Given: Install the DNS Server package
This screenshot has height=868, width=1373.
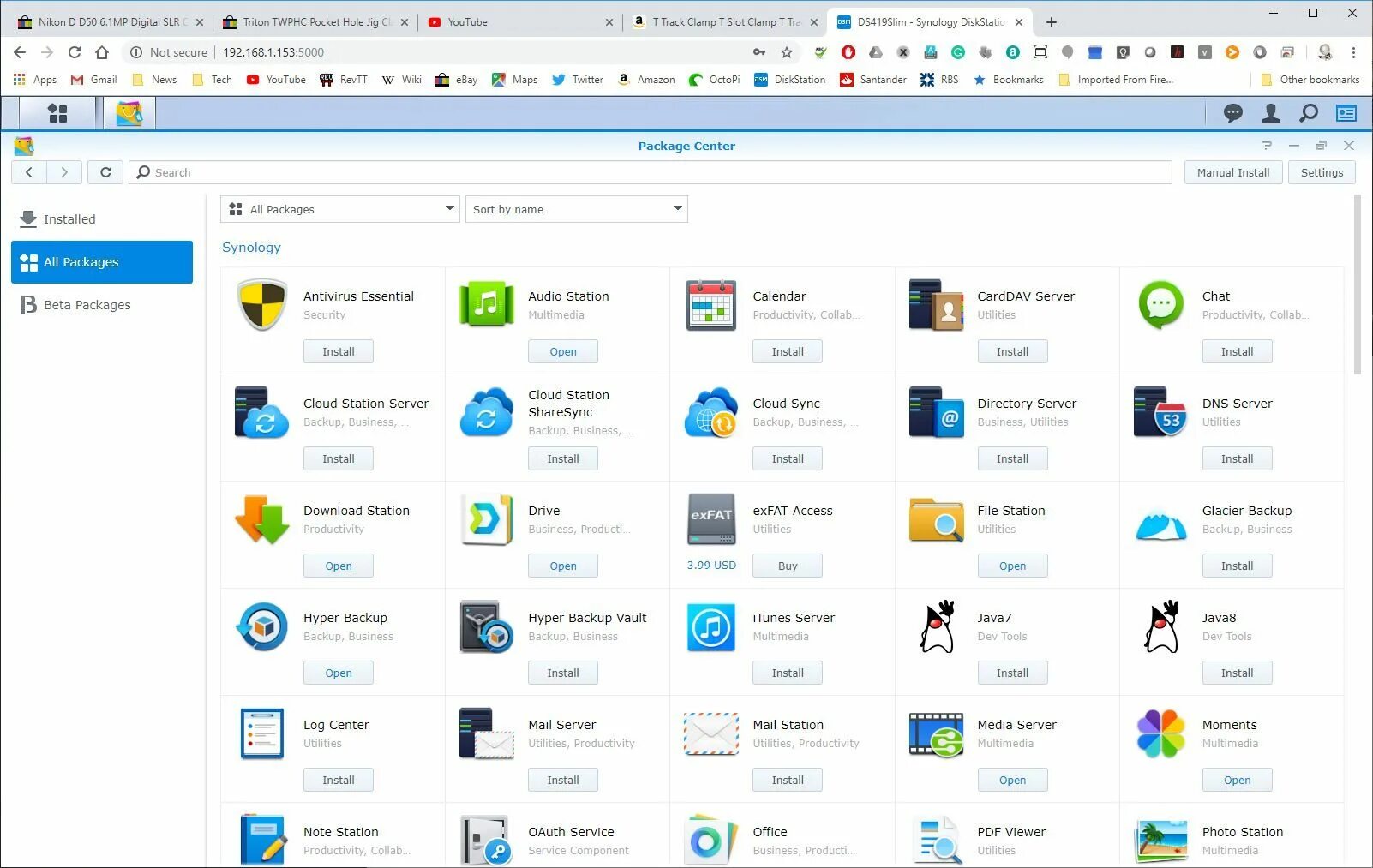Looking at the screenshot, I should [x=1237, y=458].
